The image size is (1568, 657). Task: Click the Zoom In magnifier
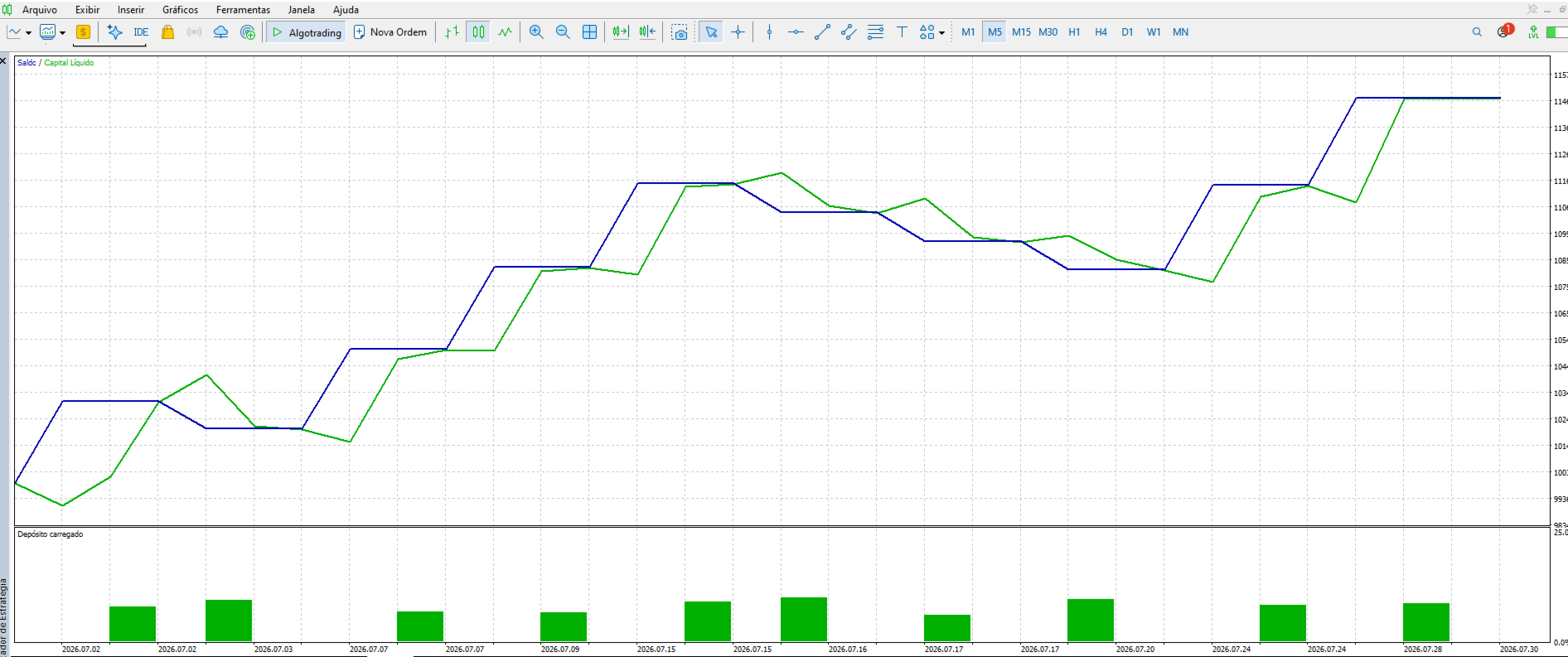[536, 32]
